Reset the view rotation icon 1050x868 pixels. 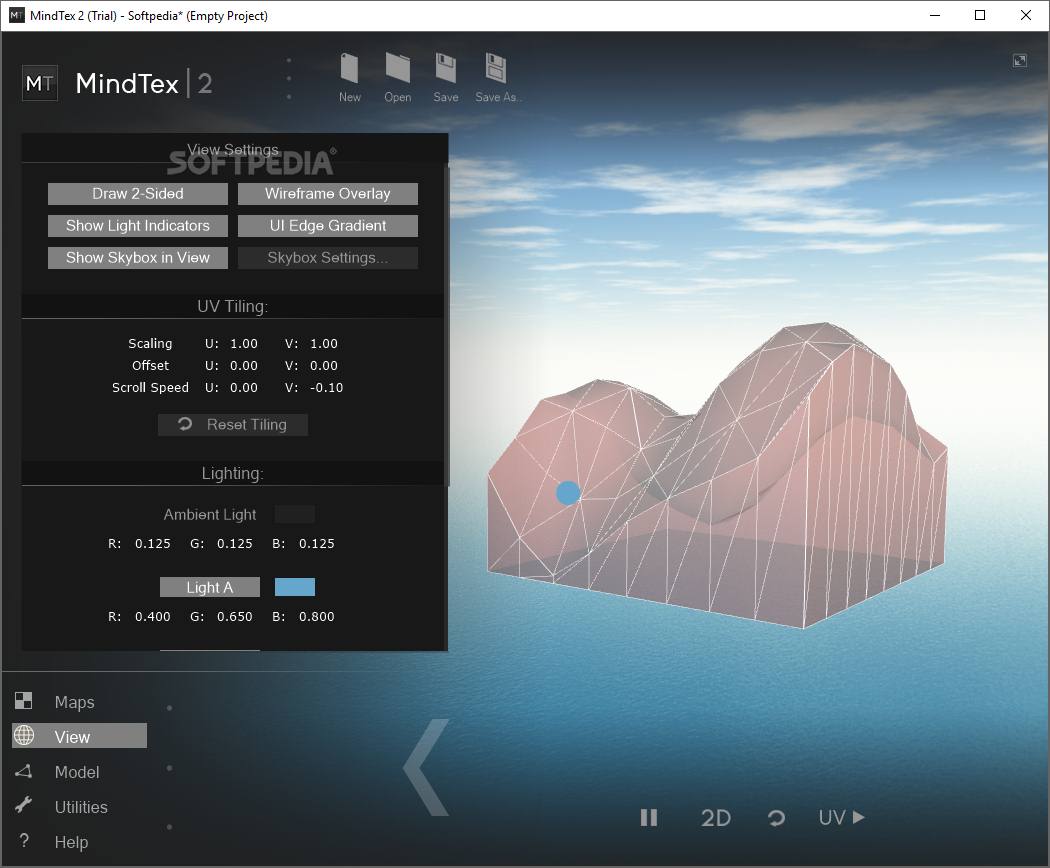click(776, 818)
